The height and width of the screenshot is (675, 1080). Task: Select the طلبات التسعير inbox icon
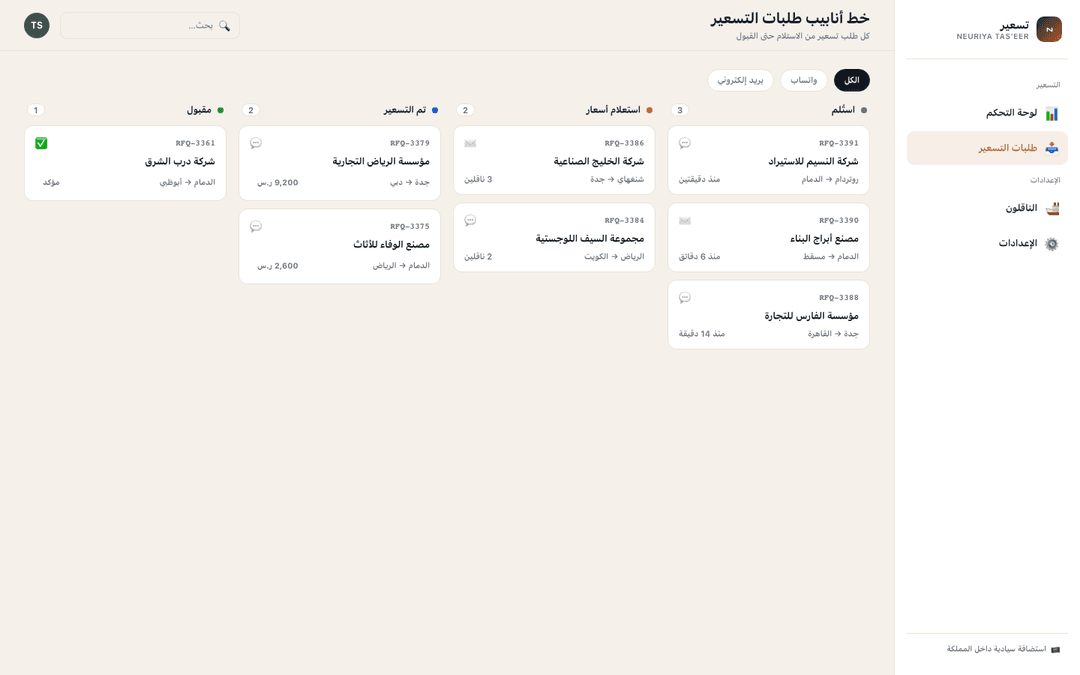1051,148
